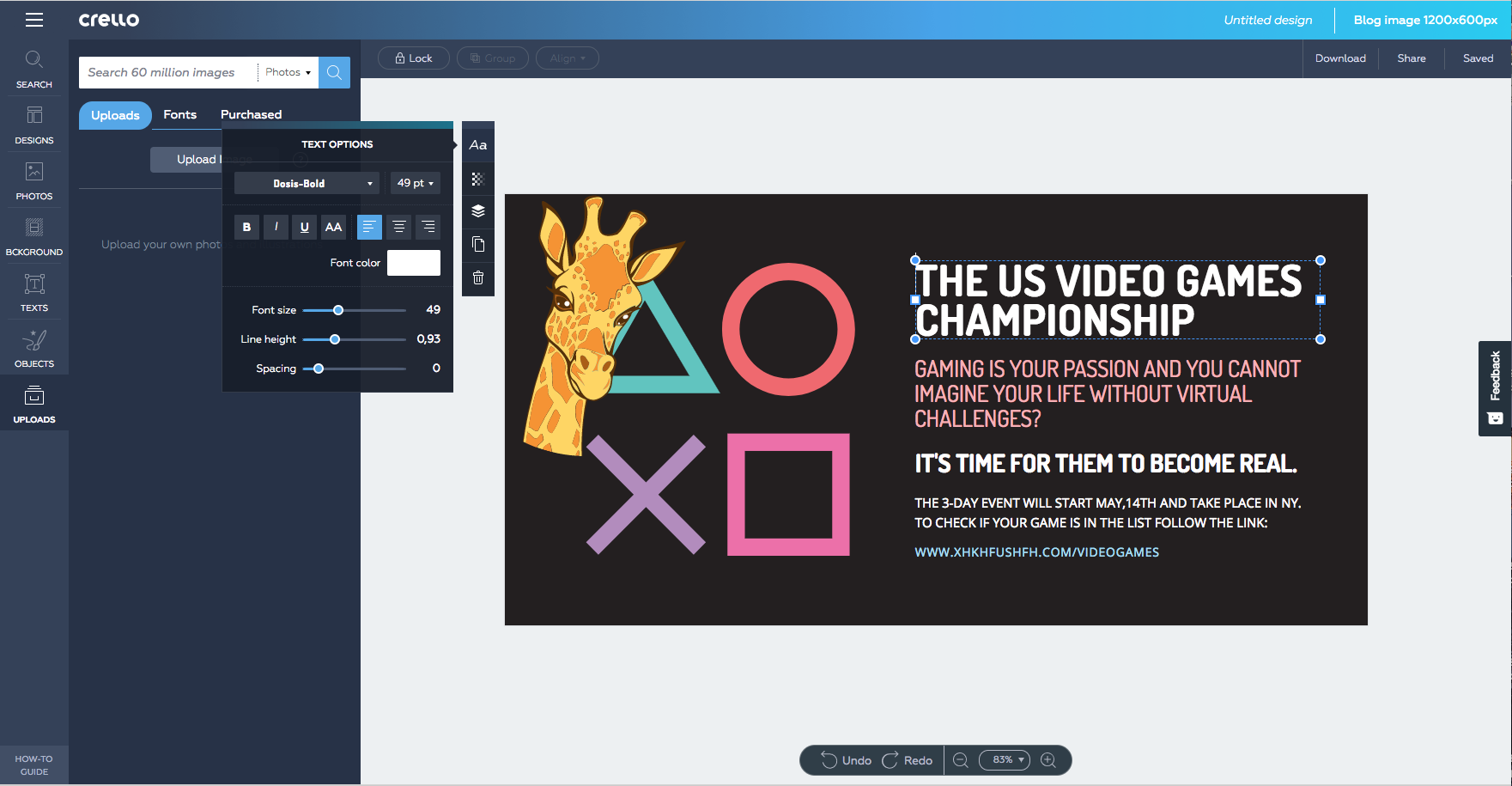Switch to the Uploads tab
Screen dimensions: 1512x786
point(115,115)
